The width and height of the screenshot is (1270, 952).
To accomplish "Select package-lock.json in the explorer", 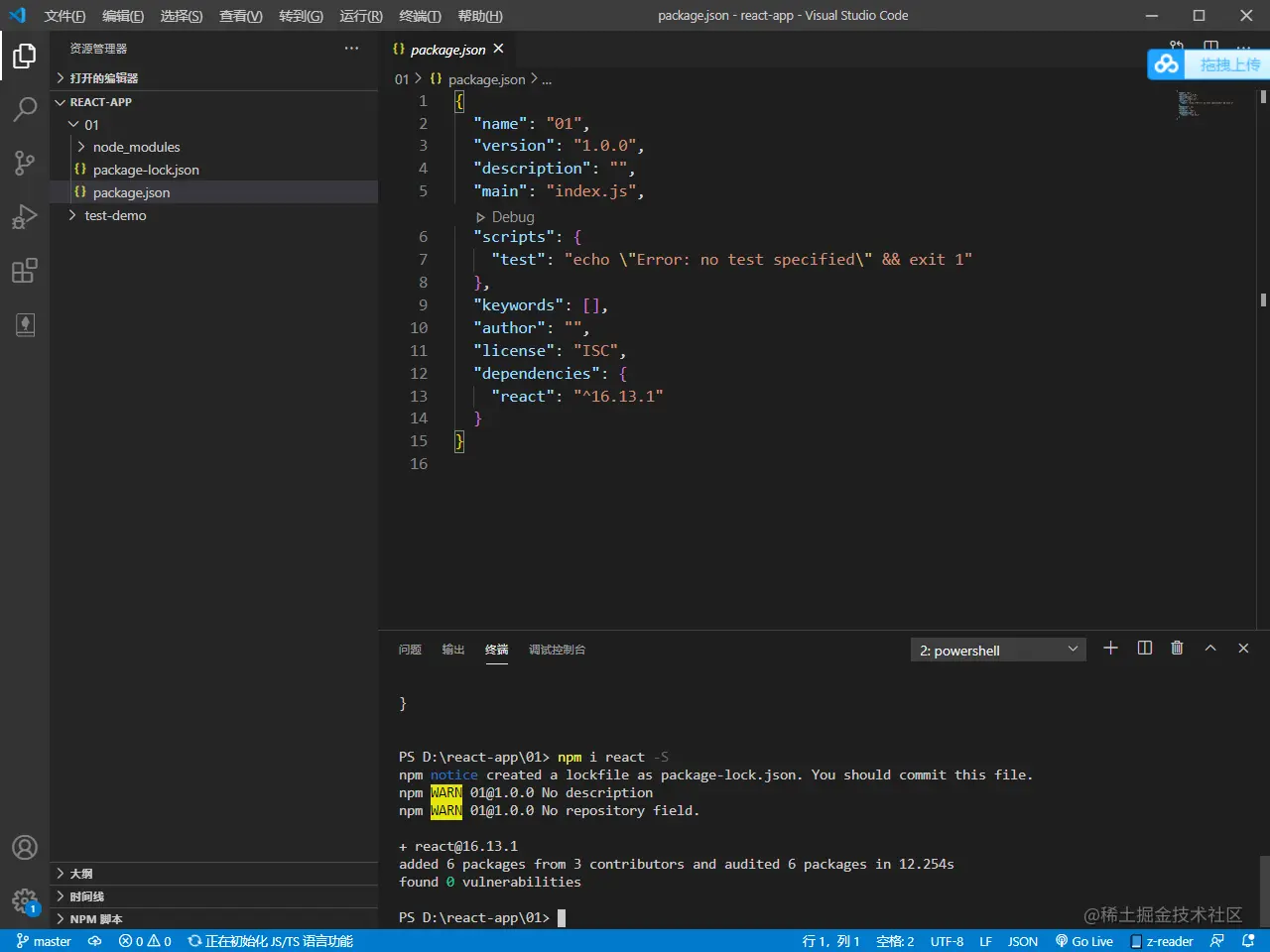I will click(x=146, y=170).
